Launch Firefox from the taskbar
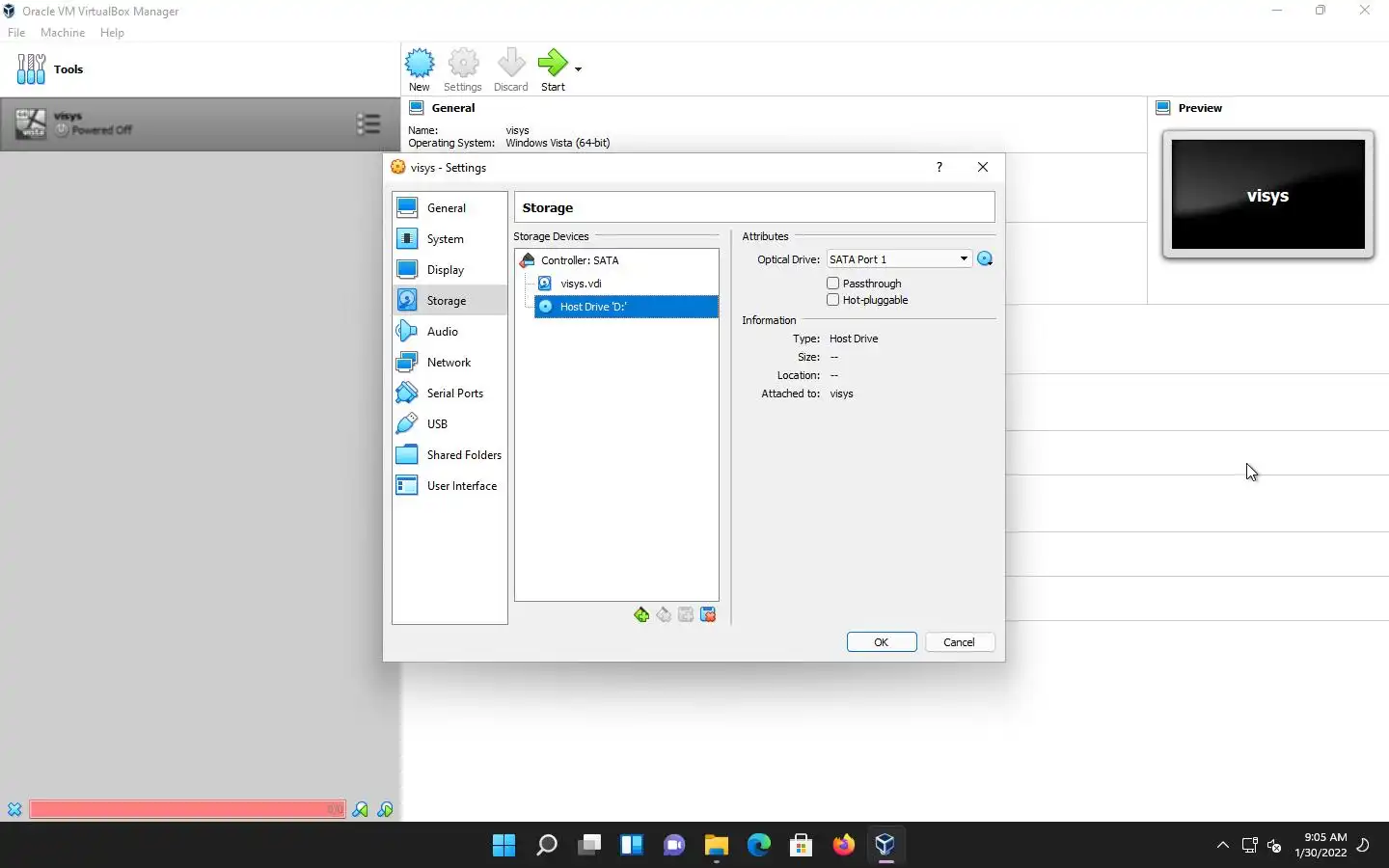 click(843, 845)
